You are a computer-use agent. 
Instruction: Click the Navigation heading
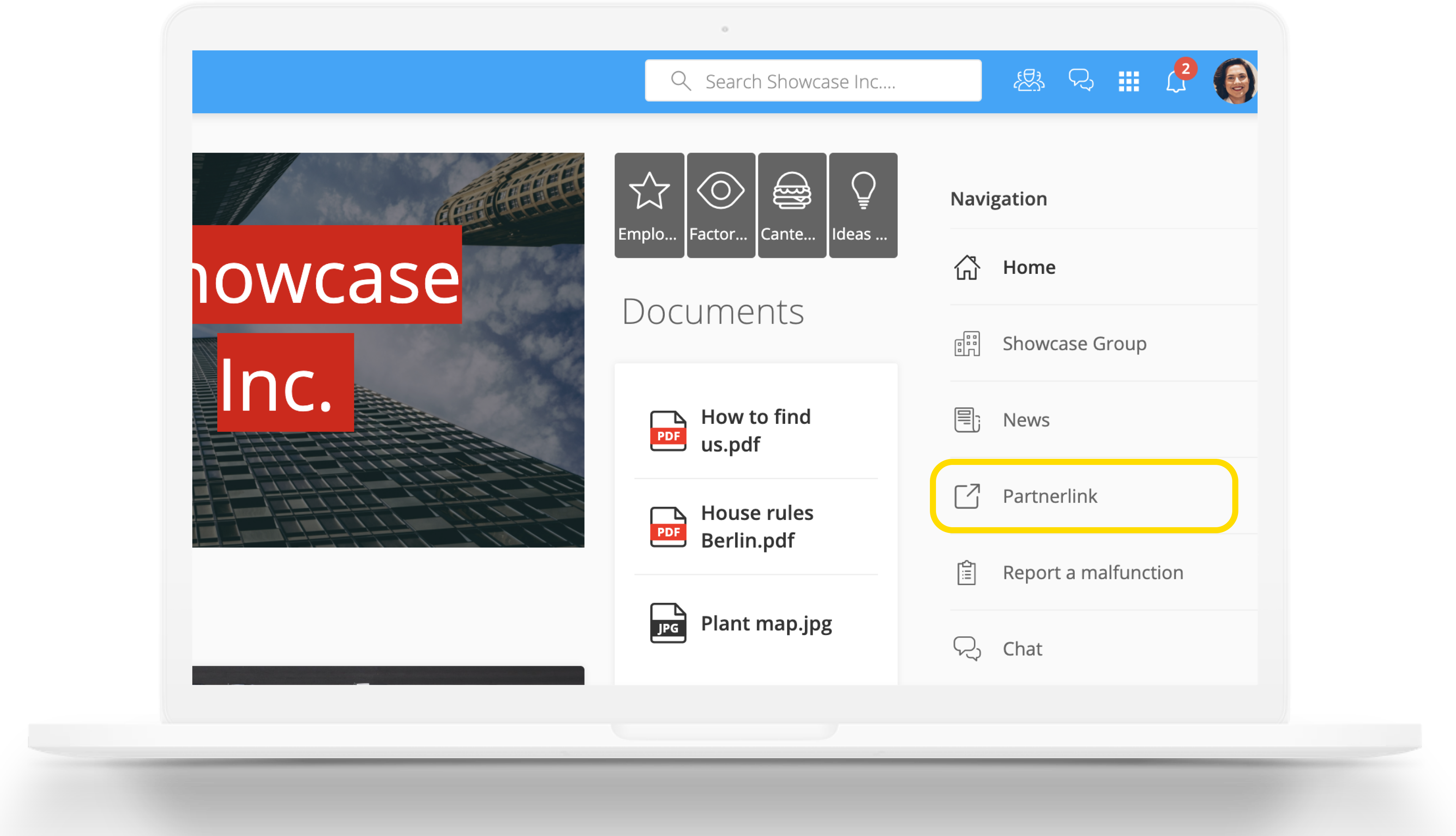[x=998, y=199]
